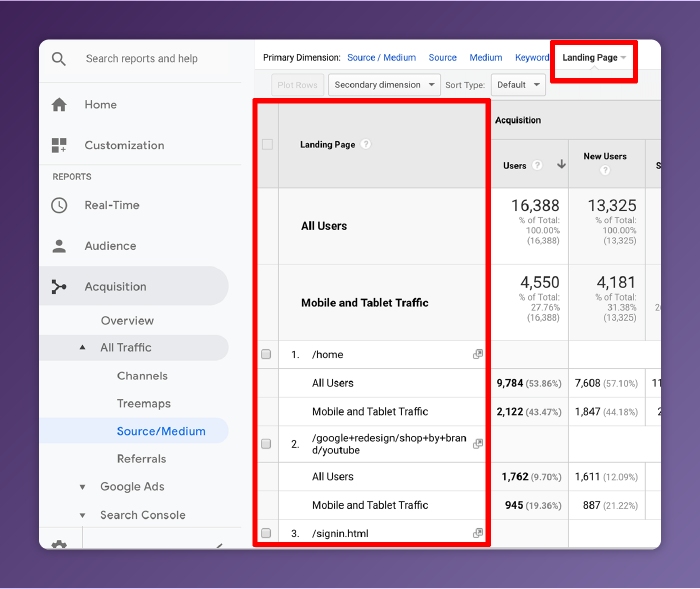700x589 pixels.
Task: Open /home page in new window icon
Action: point(478,354)
